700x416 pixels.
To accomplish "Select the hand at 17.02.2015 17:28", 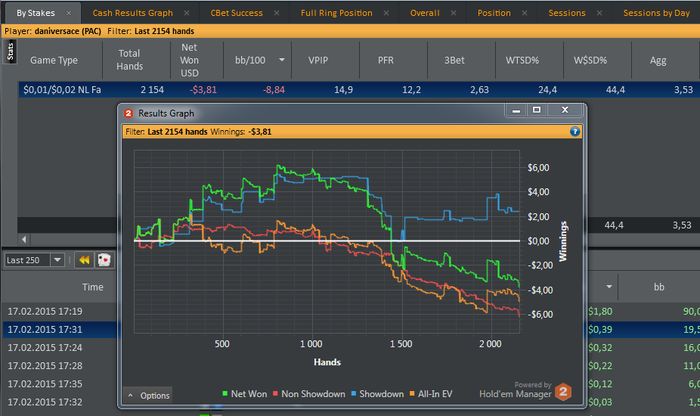I will pos(45,366).
